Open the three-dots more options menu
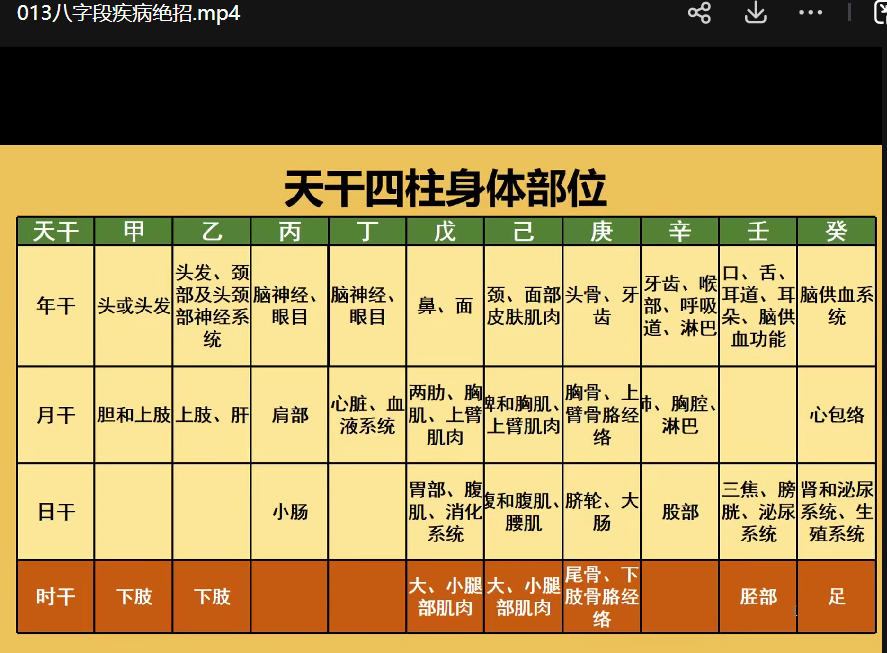 coord(810,13)
